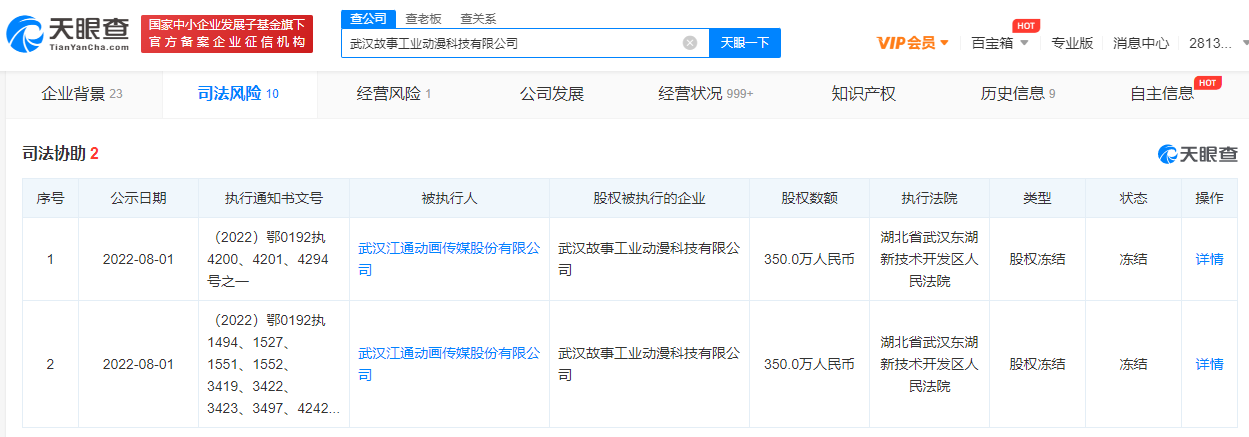Open the 专业版 link
The image size is (1249, 437).
tap(1072, 43)
